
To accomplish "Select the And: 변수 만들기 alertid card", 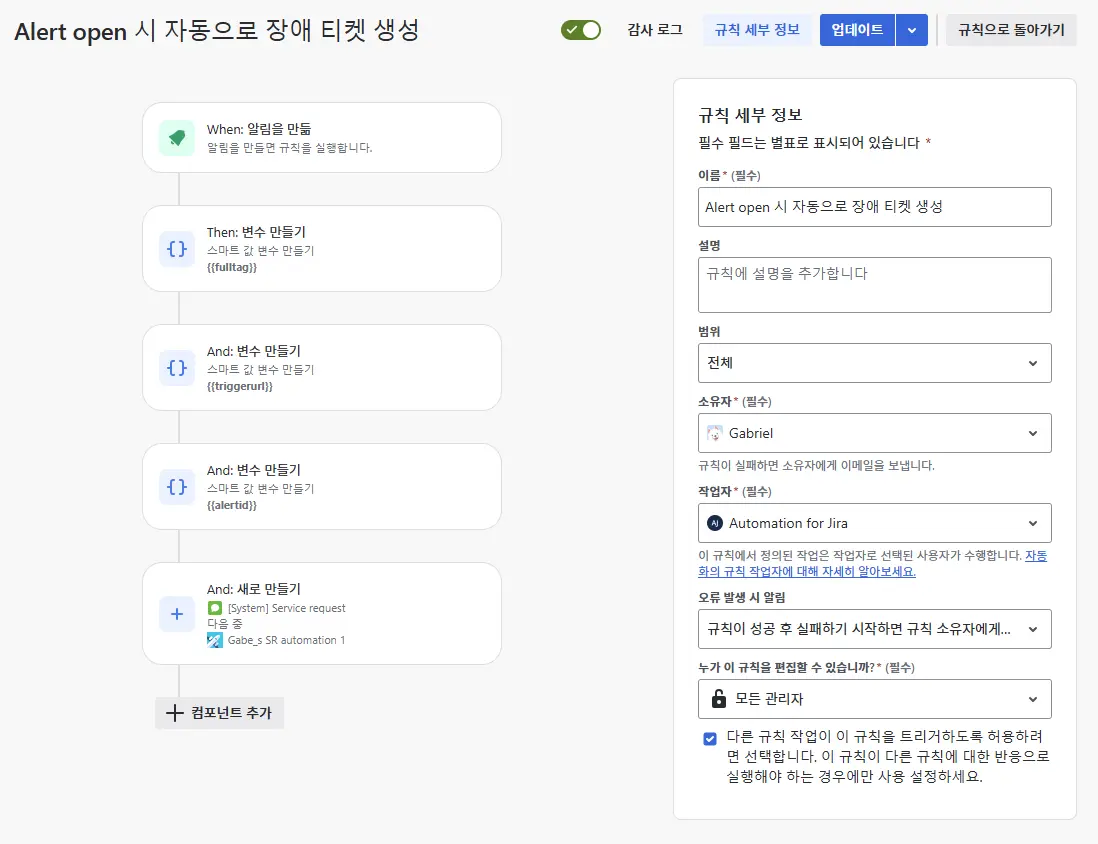I will pos(322,487).
